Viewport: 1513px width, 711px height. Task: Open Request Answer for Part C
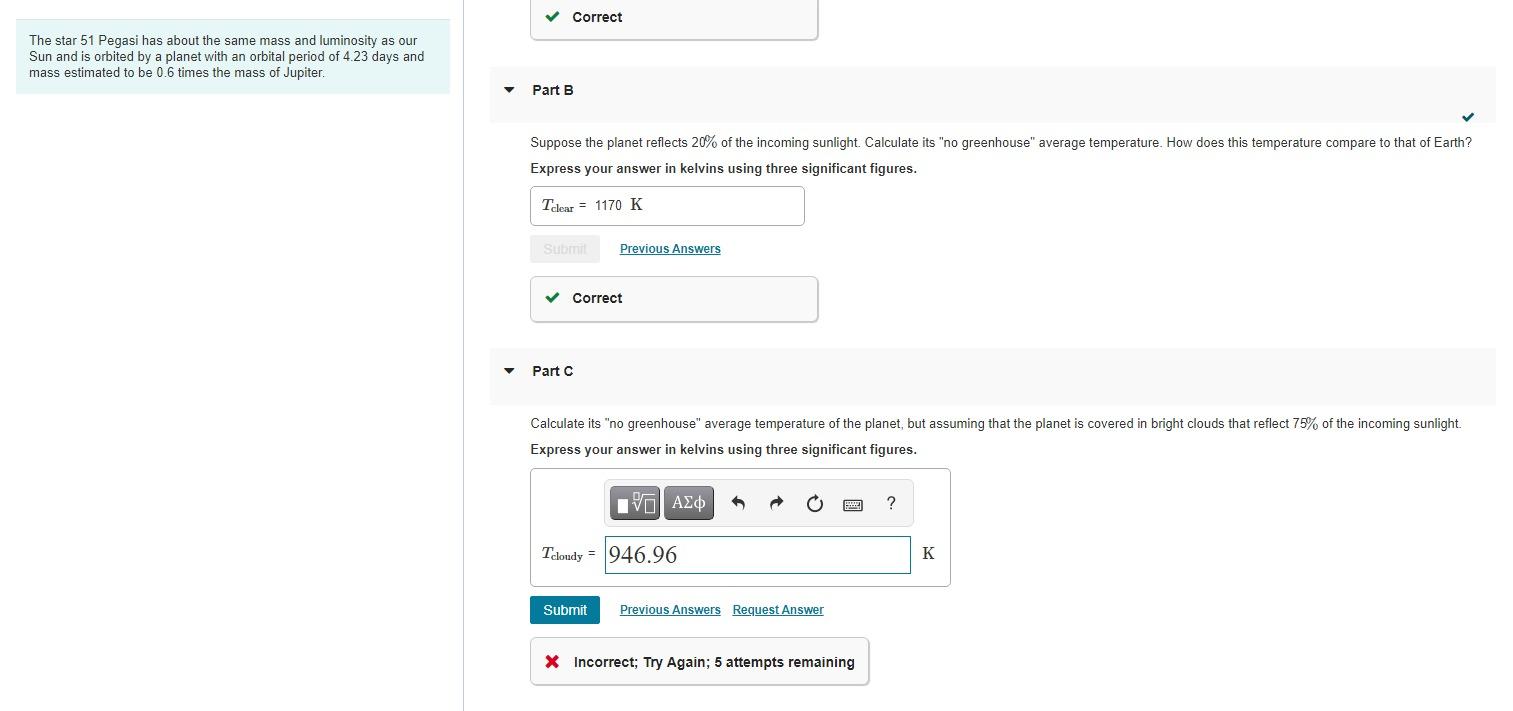[777, 609]
